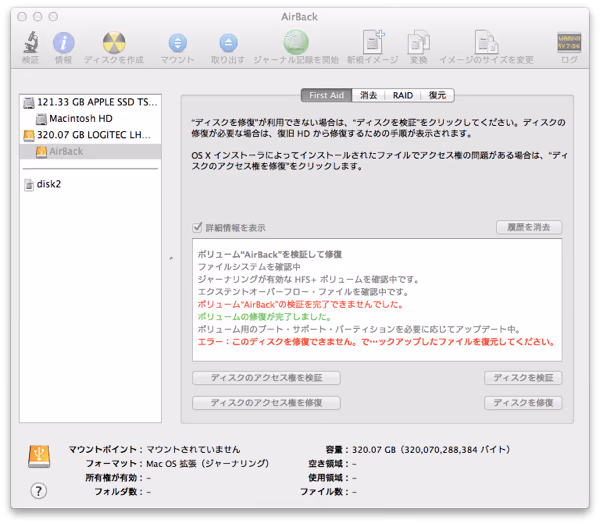Open the ログ log icon

click(x=569, y=42)
